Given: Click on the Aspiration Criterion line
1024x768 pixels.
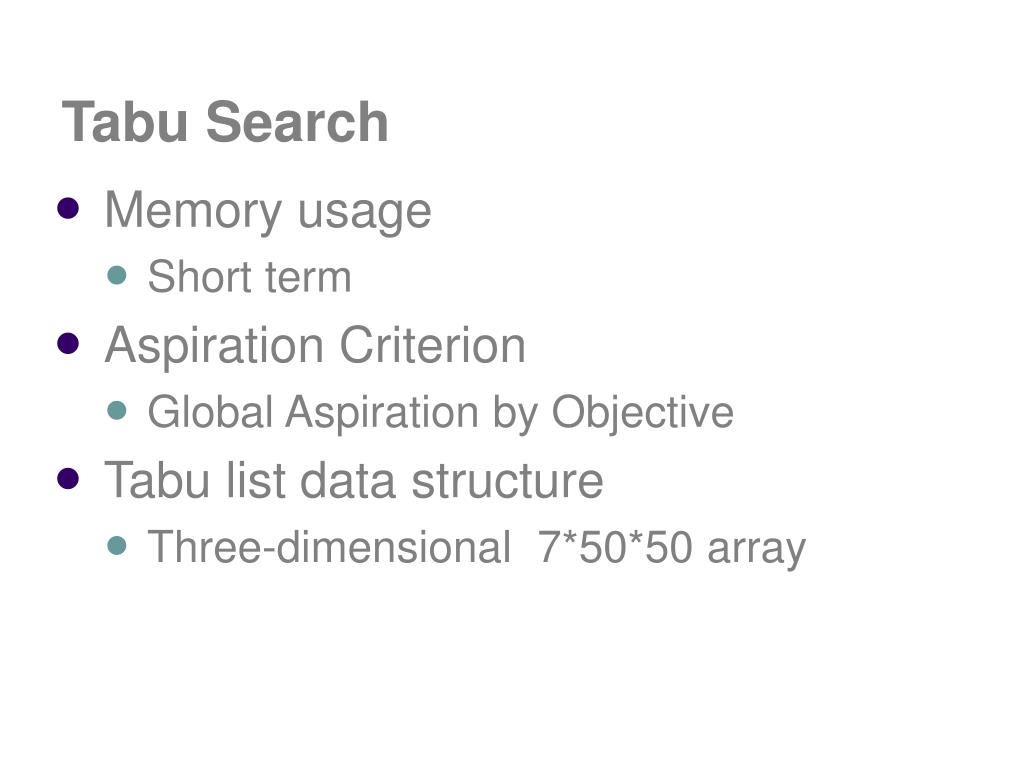Looking at the screenshot, I should pyautogui.click(x=315, y=346).
